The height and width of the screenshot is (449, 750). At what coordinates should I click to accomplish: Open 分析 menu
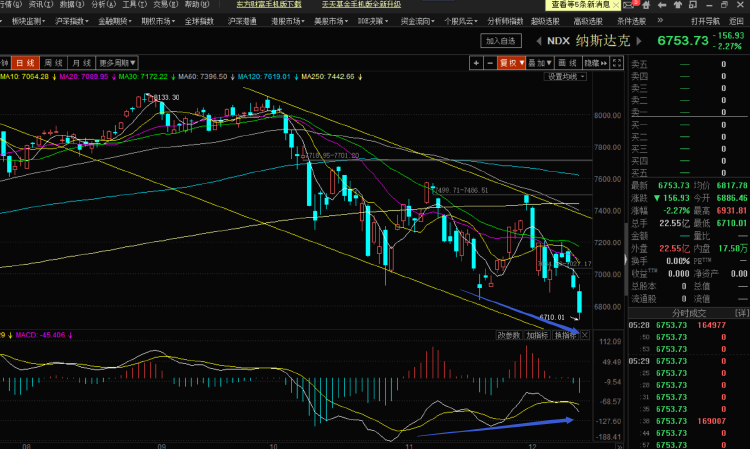[x=103, y=4]
